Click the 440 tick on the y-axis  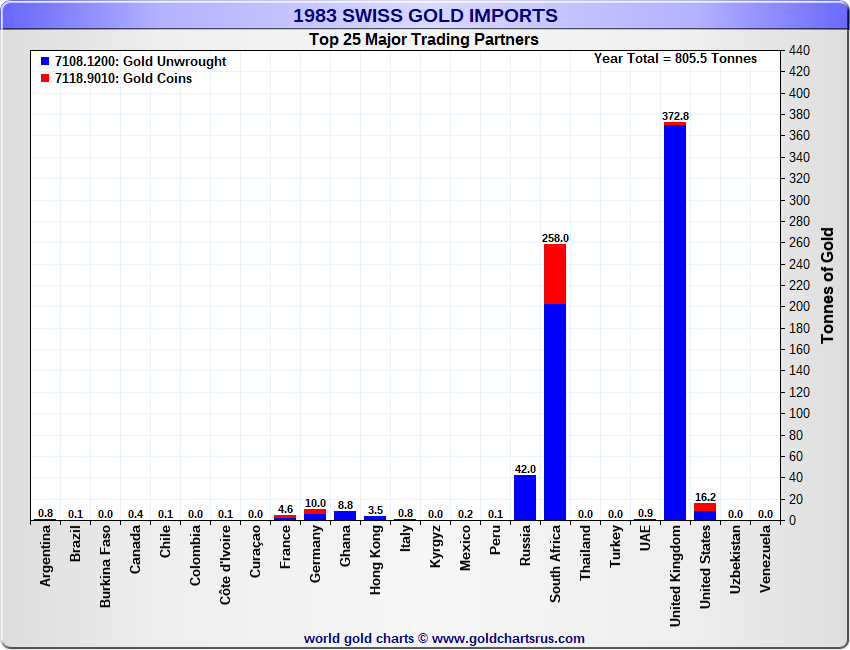pos(799,50)
